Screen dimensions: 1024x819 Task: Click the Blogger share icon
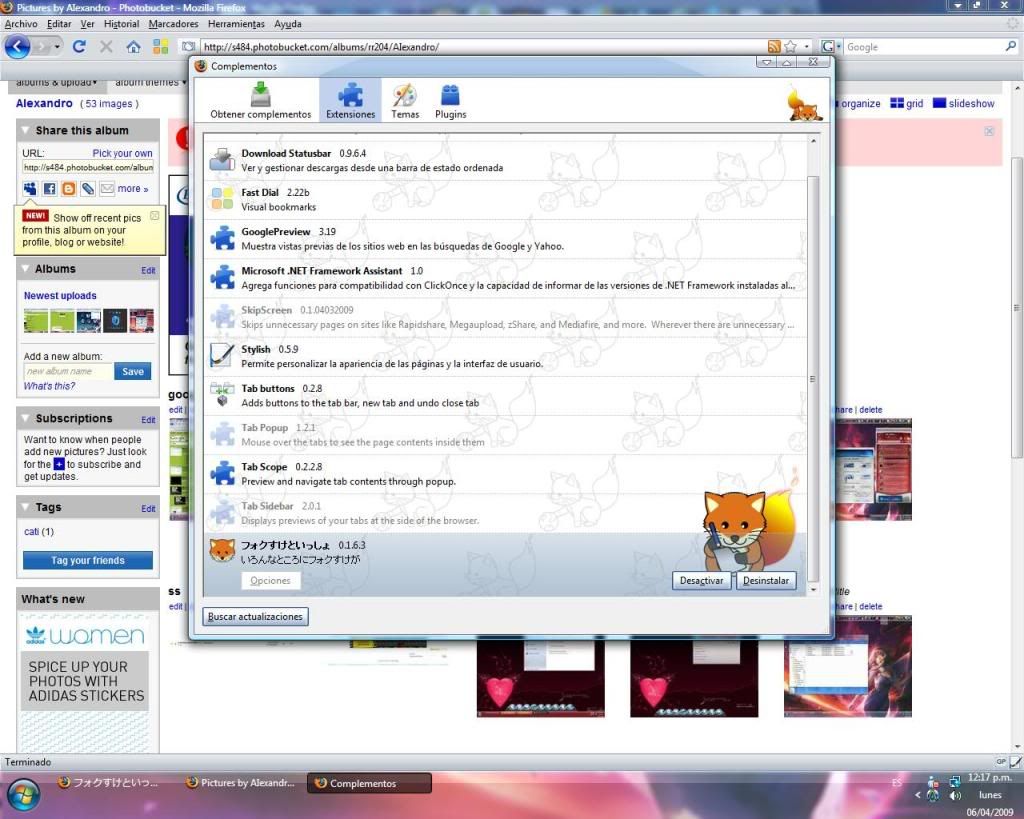pyautogui.click(x=69, y=189)
